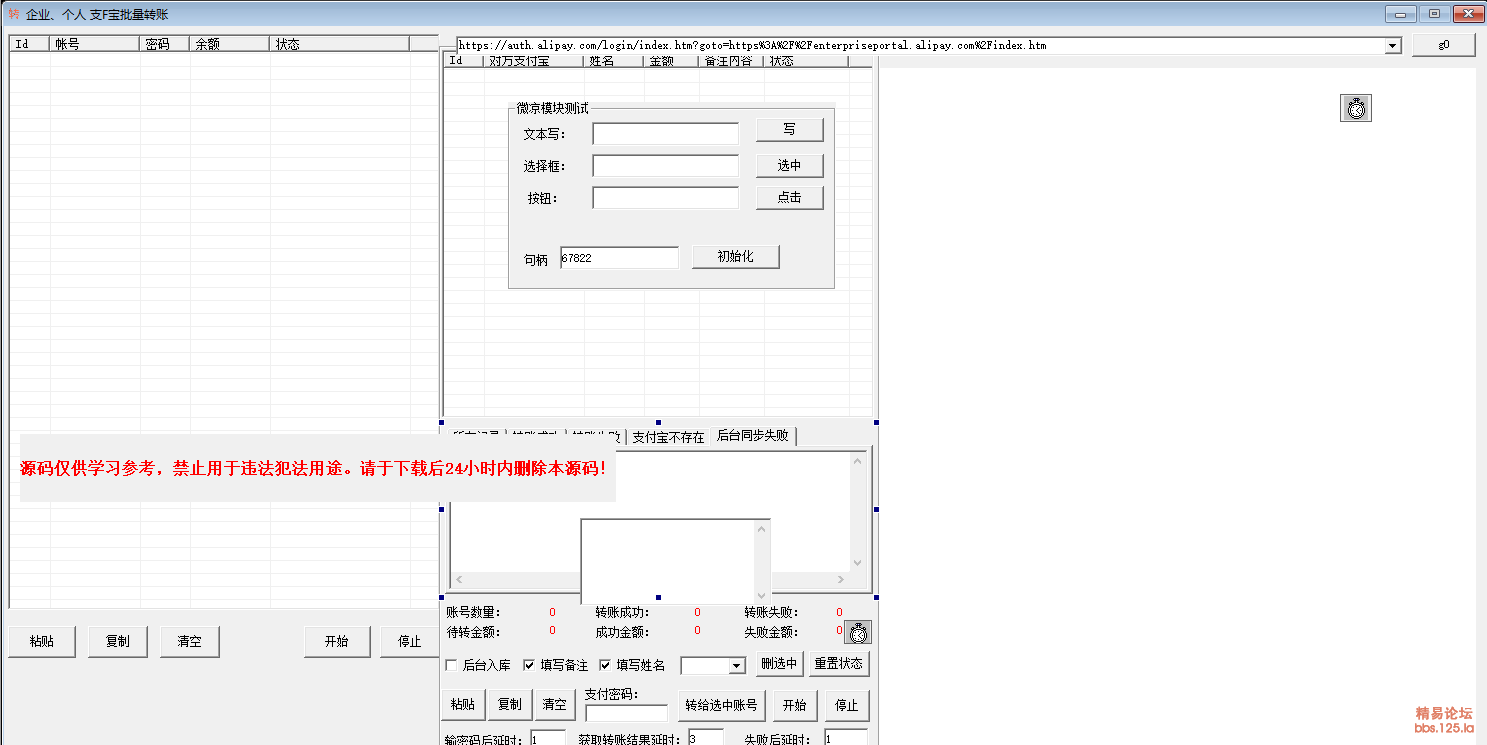The height and width of the screenshot is (745, 1487).
Task: Focus the 文本写 input field
Action: click(665, 133)
